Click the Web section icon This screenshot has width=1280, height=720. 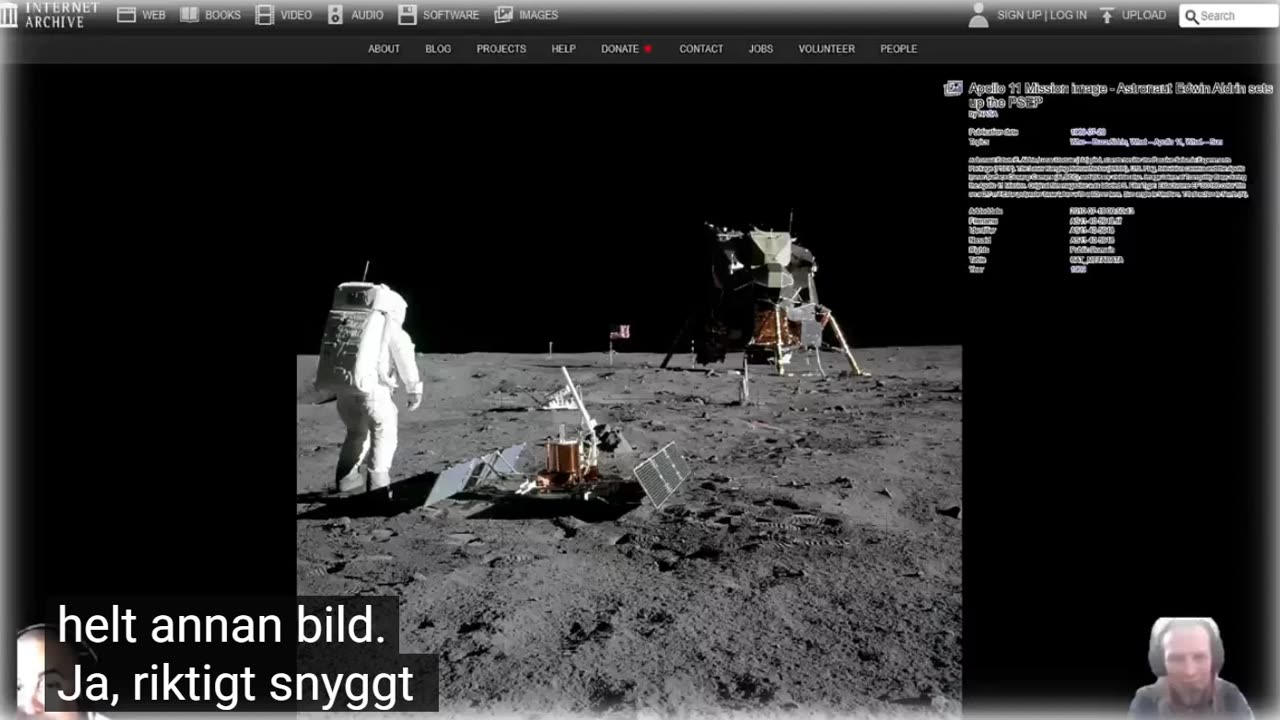point(126,15)
